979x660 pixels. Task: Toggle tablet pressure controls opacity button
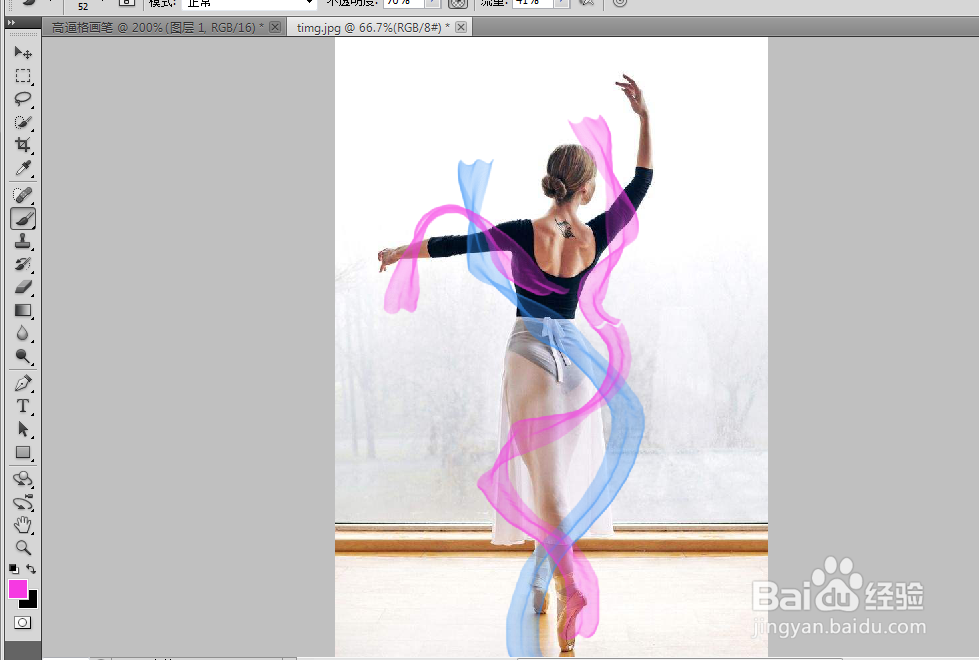(x=458, y=3)
